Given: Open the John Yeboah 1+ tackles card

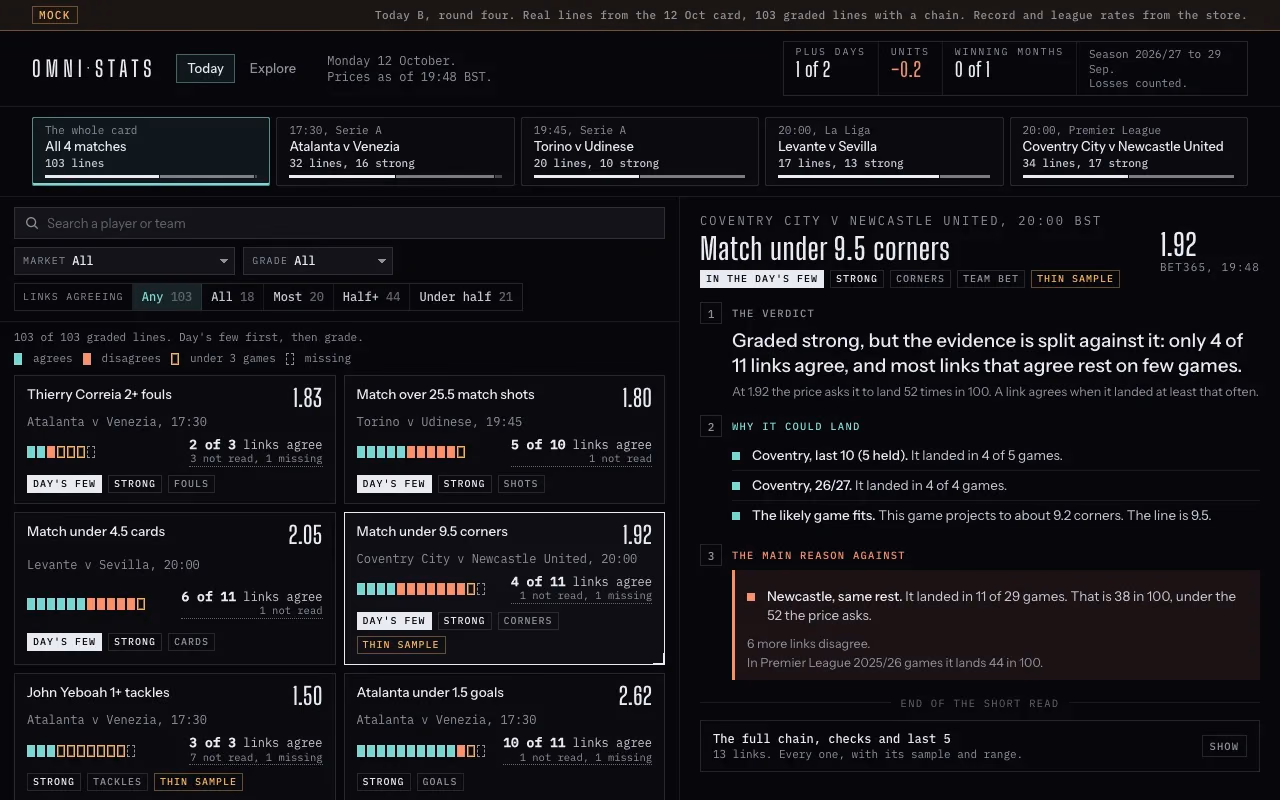Looking at the screenshot, I should pos(175,737).
